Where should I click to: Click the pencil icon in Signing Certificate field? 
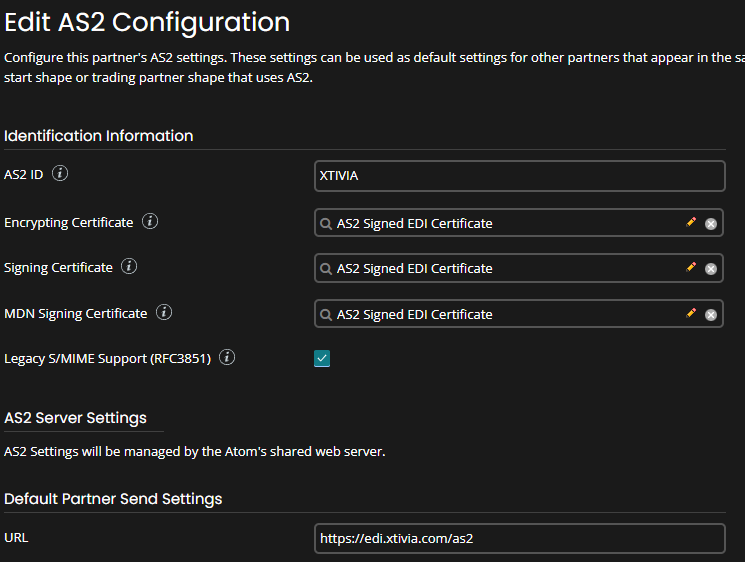tap(691, 267)
